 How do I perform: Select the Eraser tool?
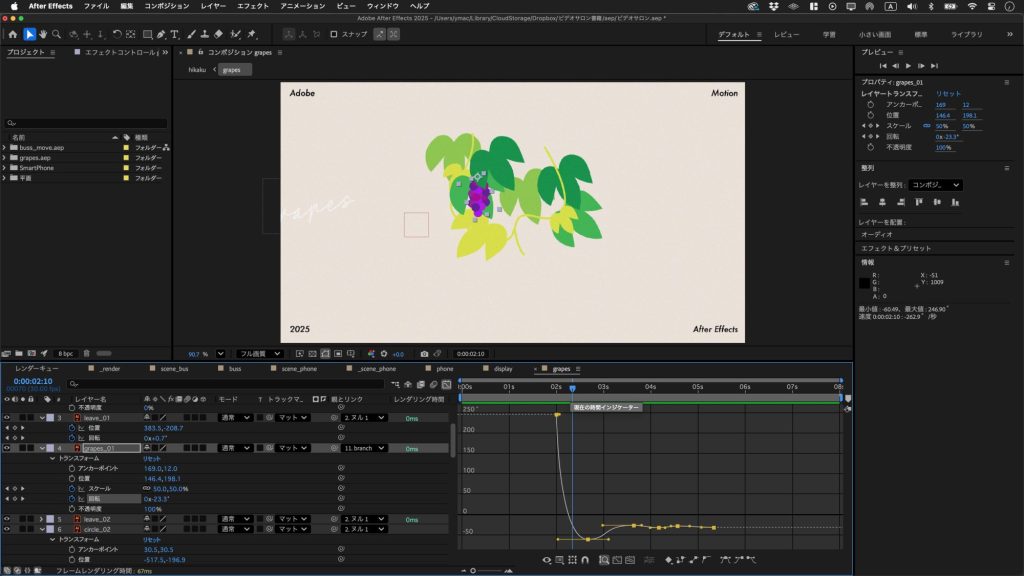pyautogui.click(x=219, y=34)
